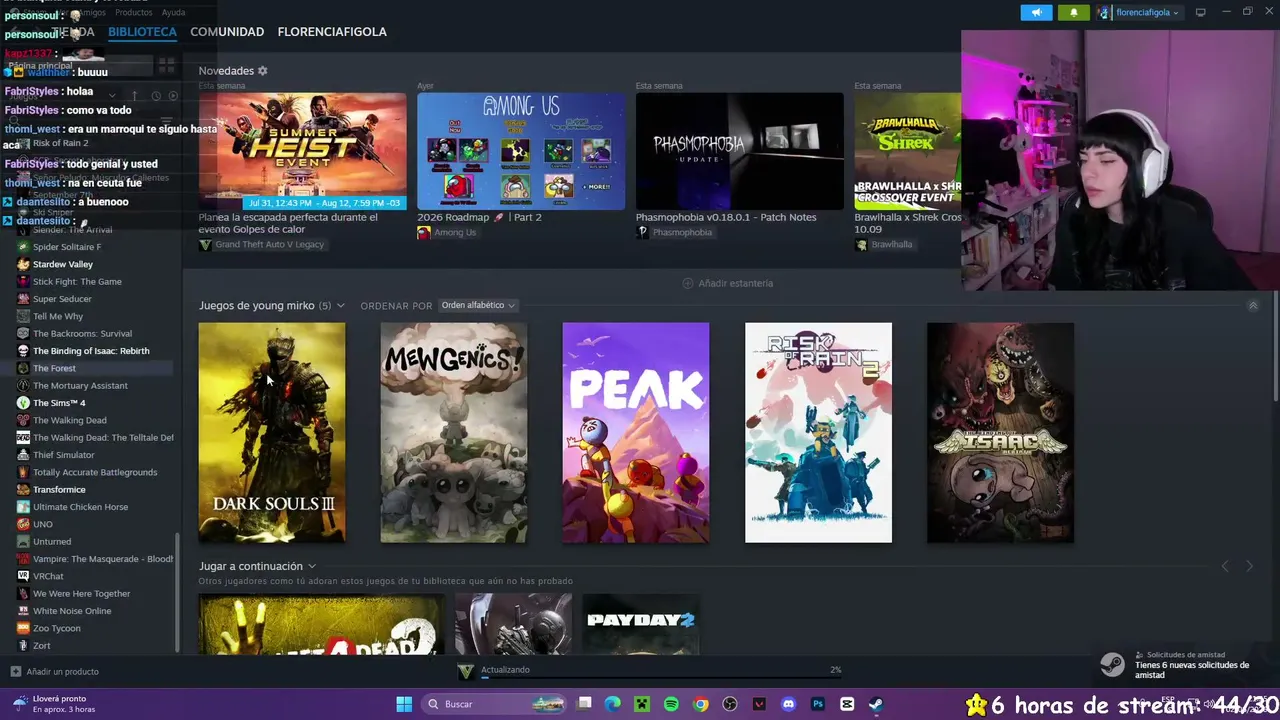
Task: Click UNO game icon in sidebar
Action: click(x=23, y=524)
